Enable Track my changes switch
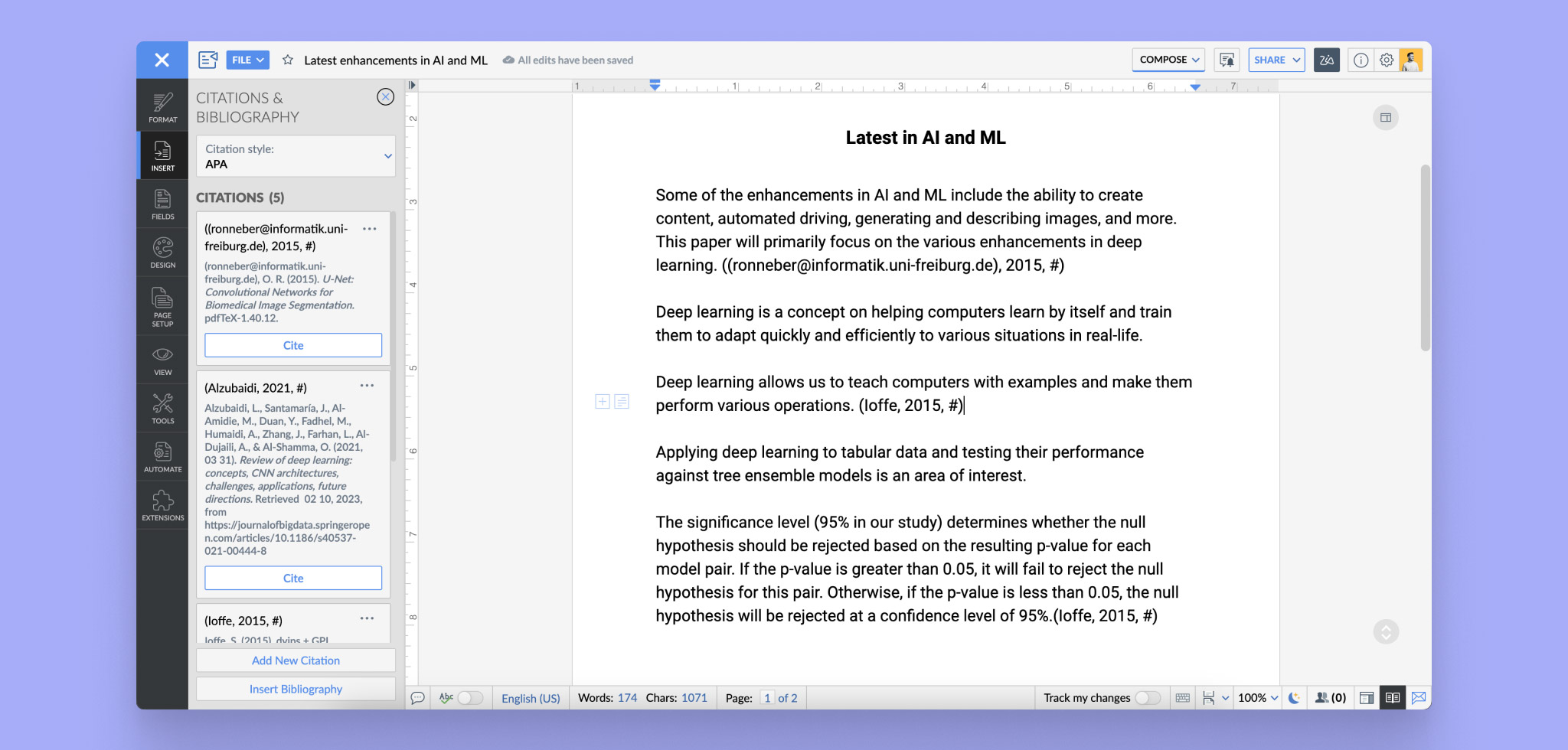The image size is (1568, 750). tap(1147, 698)
